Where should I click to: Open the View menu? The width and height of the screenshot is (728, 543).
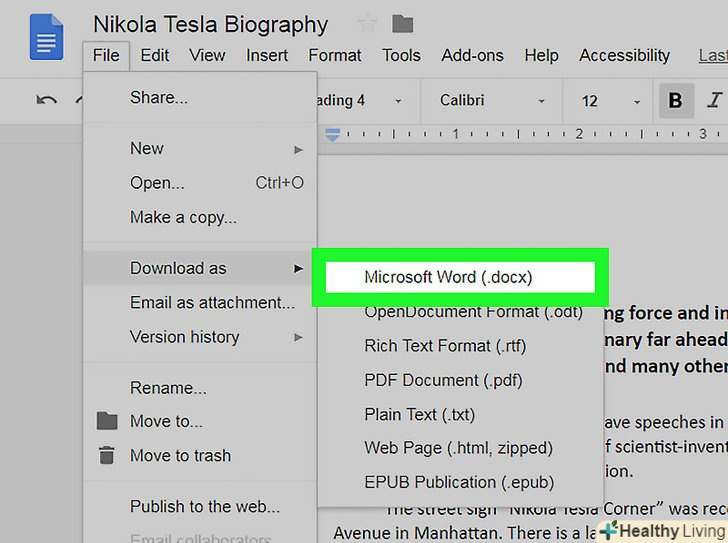[207, 56]
